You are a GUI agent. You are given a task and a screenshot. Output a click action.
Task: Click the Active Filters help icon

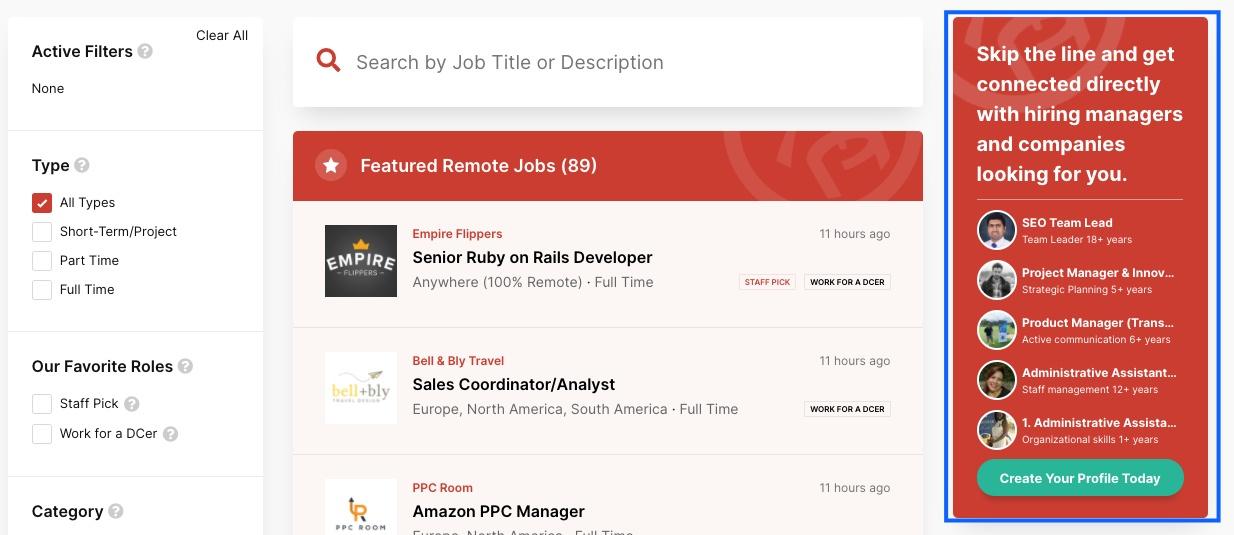pos(145,51)
